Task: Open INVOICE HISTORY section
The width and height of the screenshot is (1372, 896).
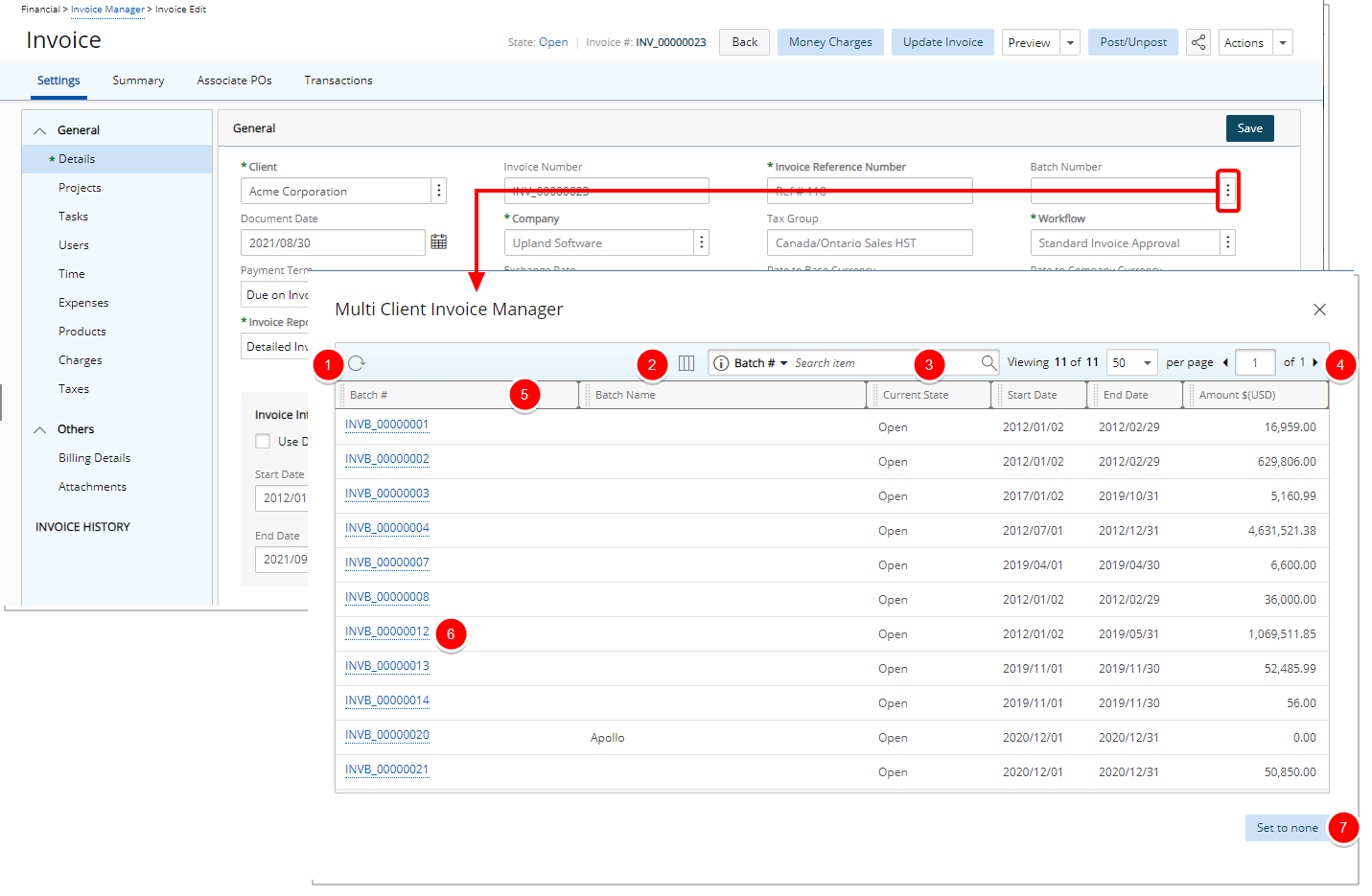Action: (x=82, y=527)
